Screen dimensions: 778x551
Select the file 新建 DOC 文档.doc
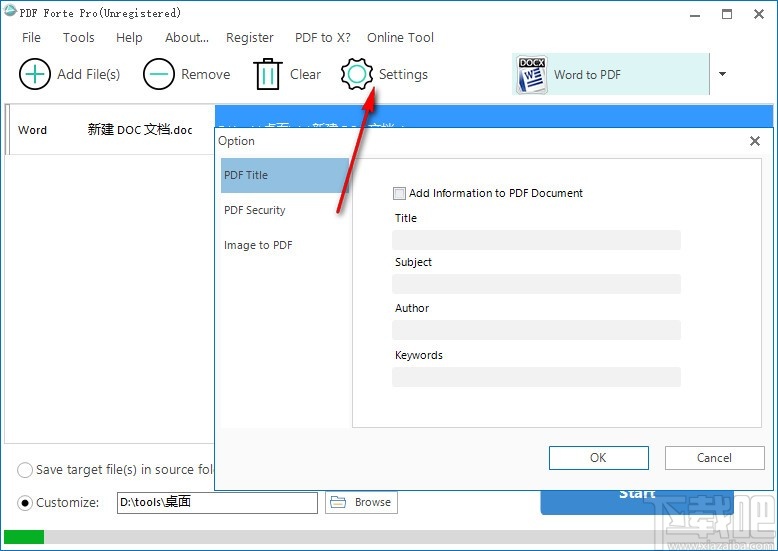click(140, 130)
